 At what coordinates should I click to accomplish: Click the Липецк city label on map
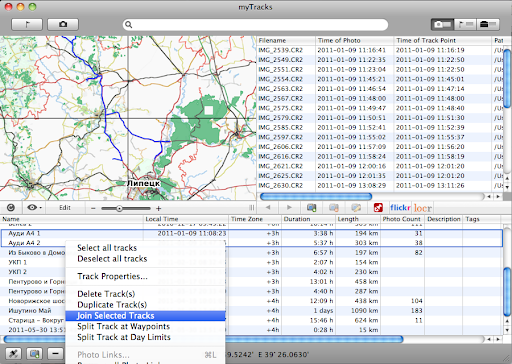point(143,183)
